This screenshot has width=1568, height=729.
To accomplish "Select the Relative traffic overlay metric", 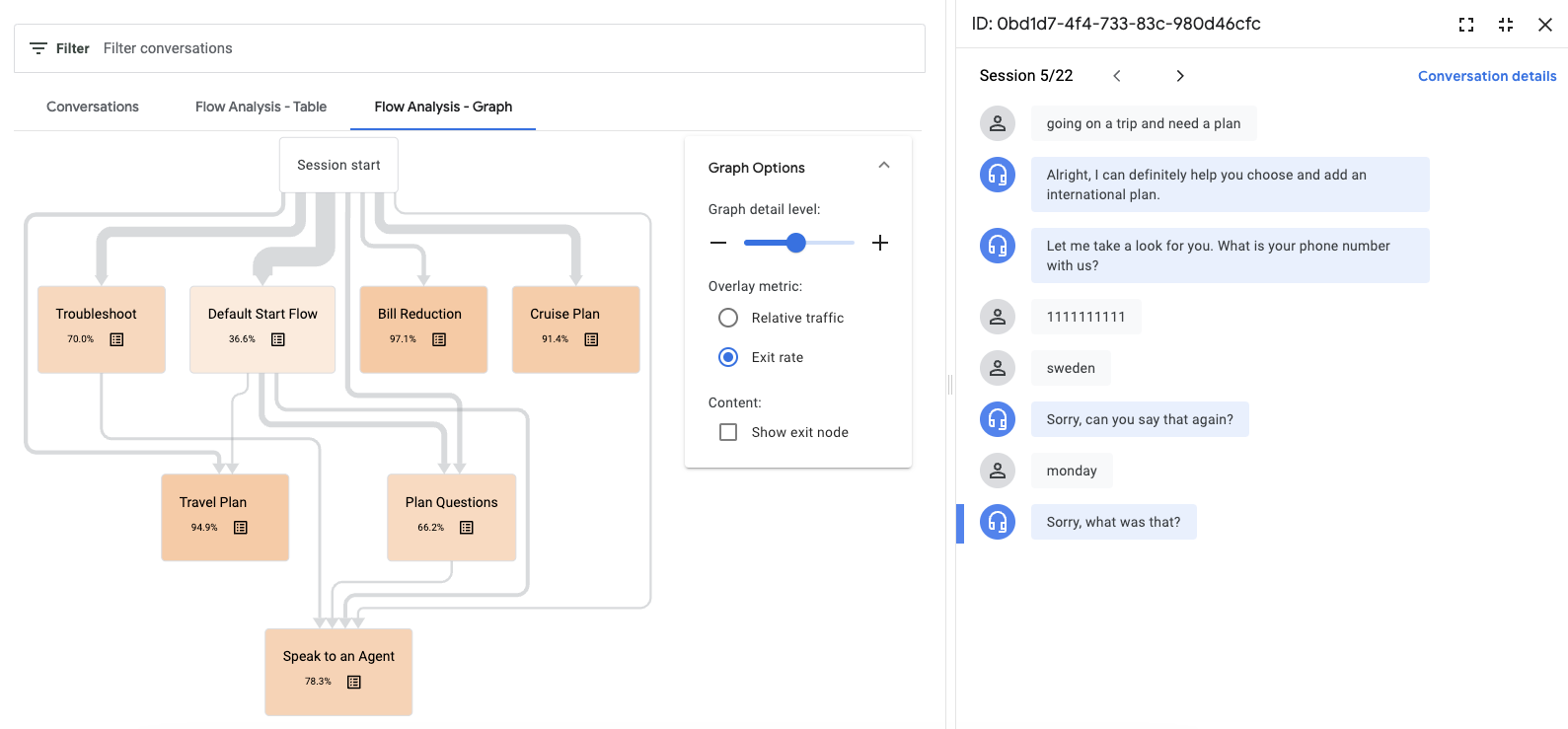I will click(728, 318).
